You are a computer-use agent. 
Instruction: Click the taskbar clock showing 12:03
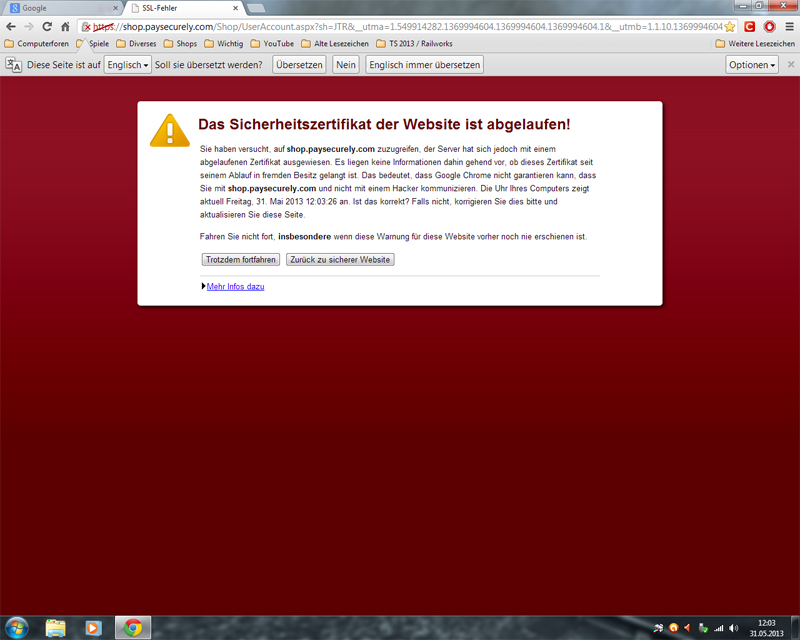(x=766, y=628)
